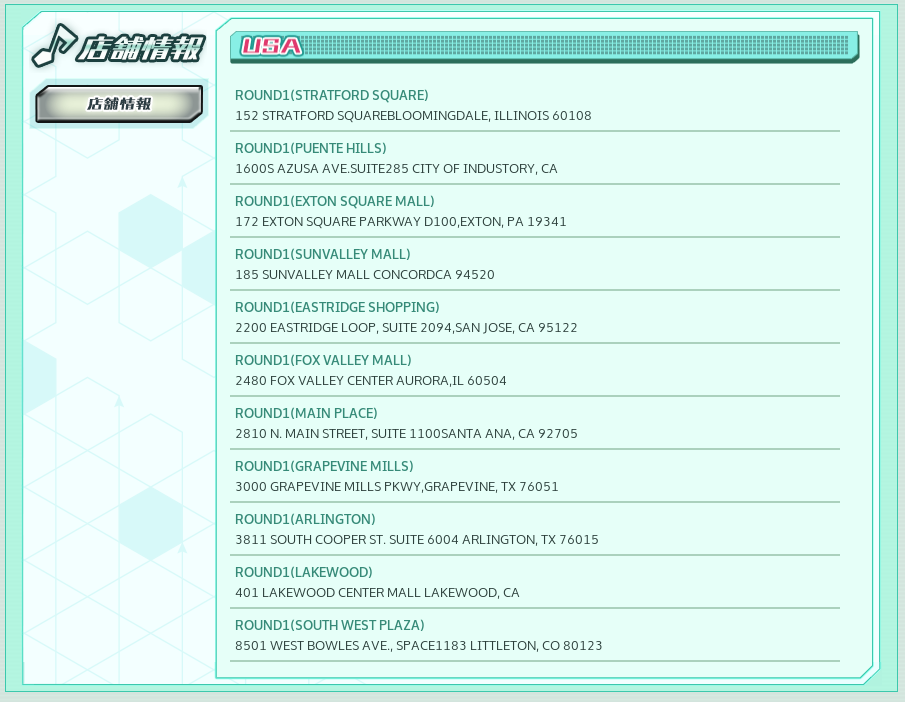Screen dimensions: 905x702
Task: Click the large 店舗情報 page title
Action: [x=141, y=48]
